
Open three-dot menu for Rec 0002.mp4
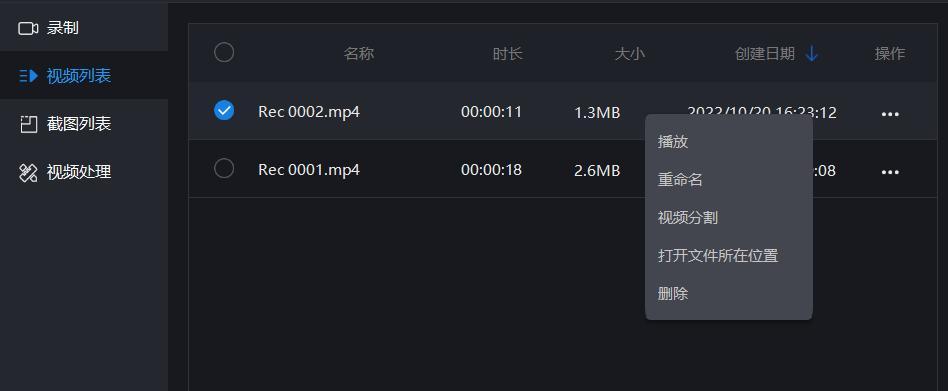pyautogui.click(x=890, y=114)
